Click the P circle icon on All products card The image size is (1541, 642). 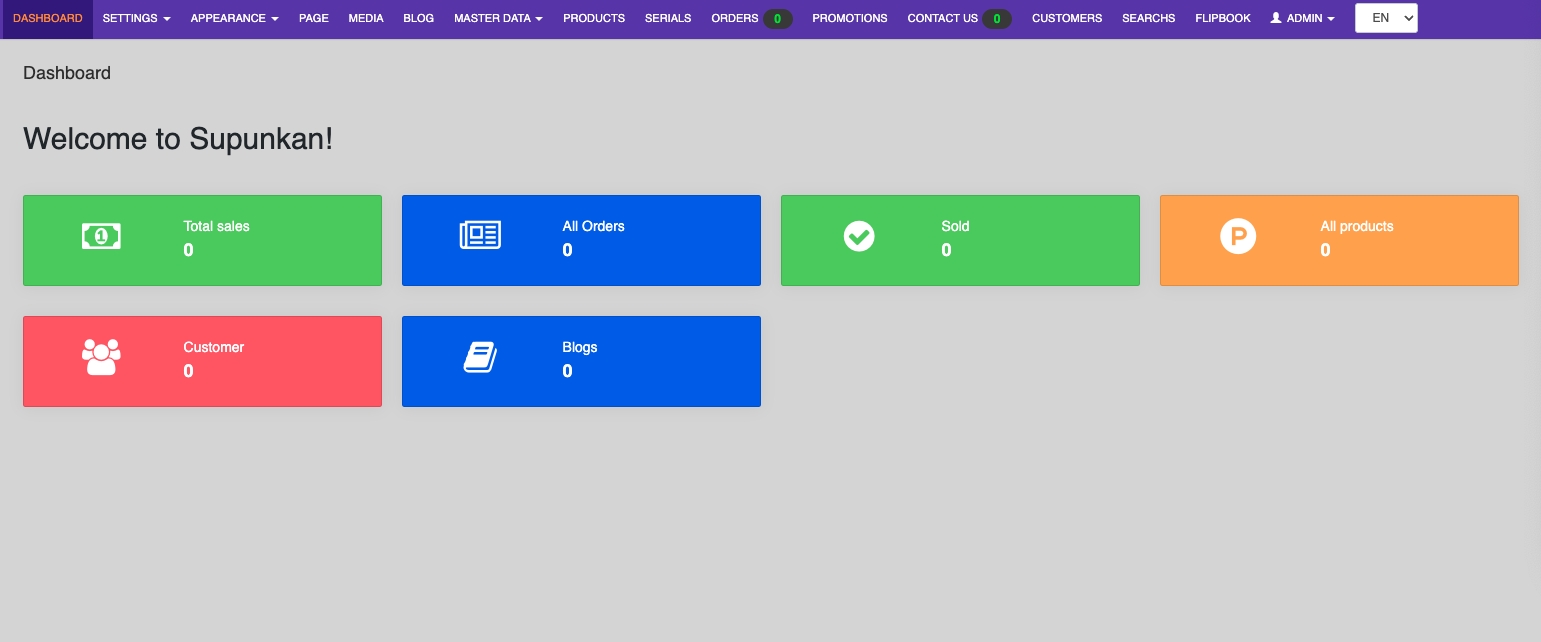(x=1238, y=236)
